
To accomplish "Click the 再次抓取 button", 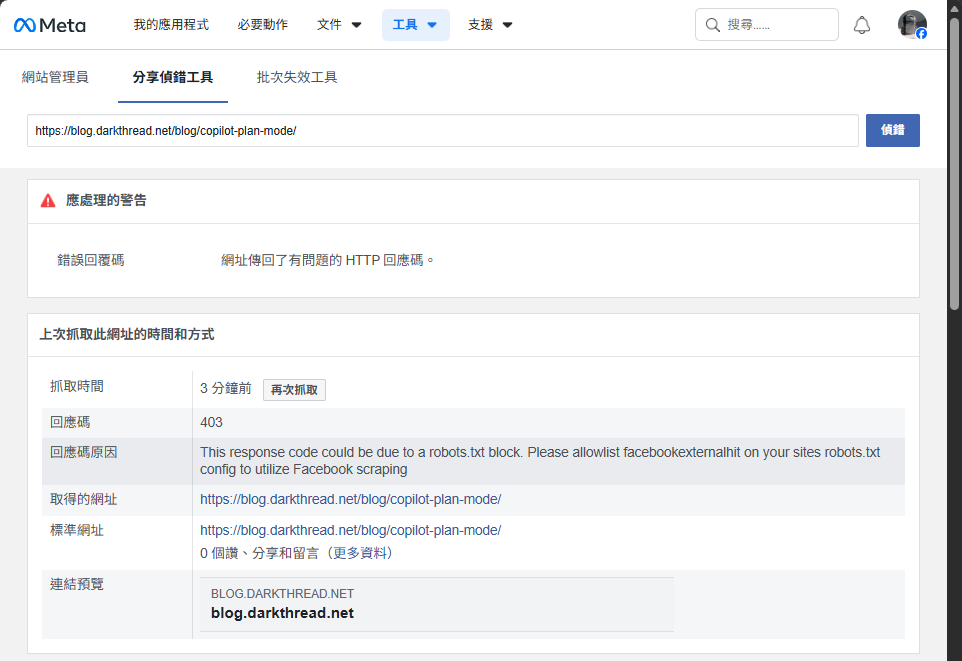I will point(294,390).
